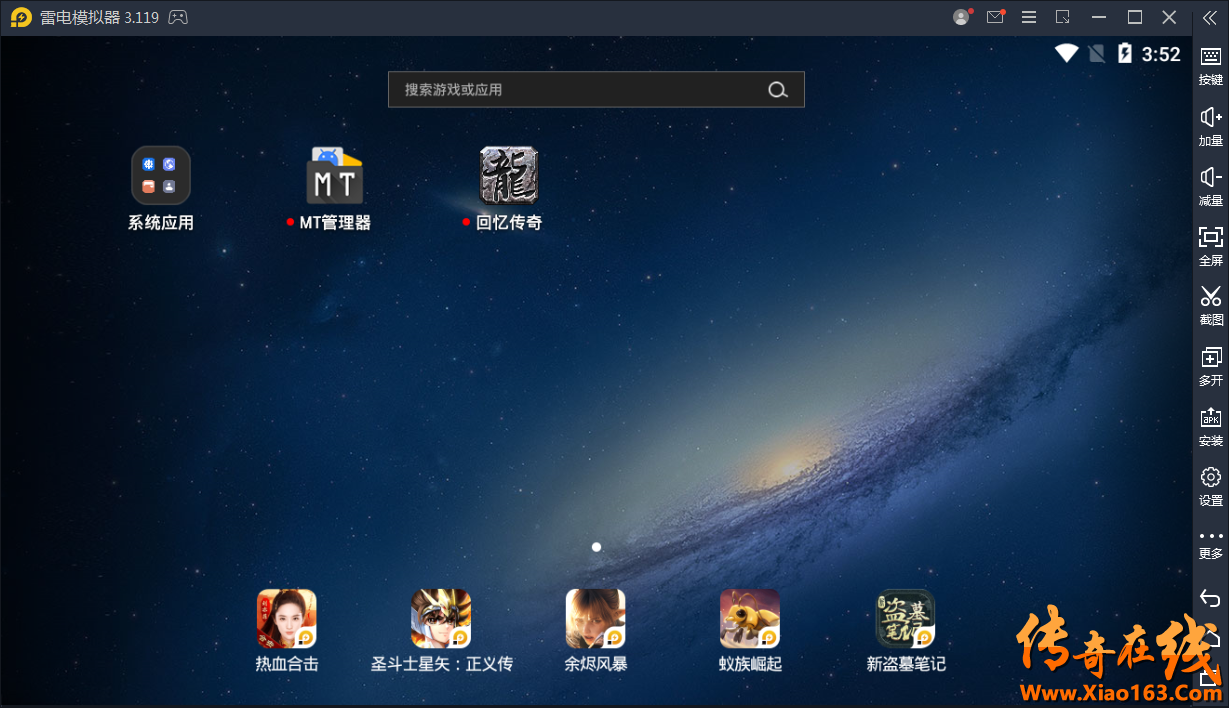Open the 按键 keyboard mapping tool

[1211, 65]
